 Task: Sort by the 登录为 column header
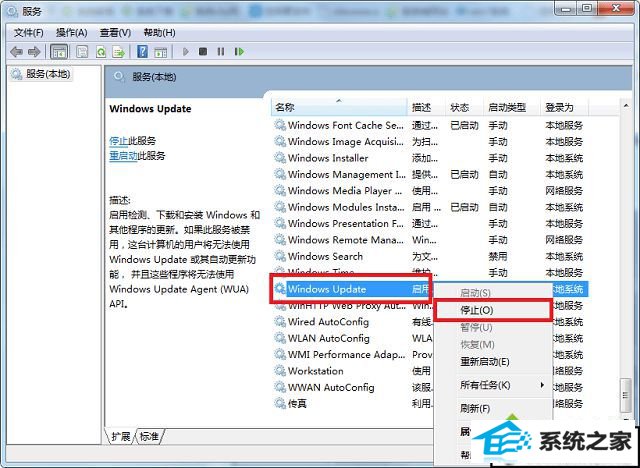pos(564,107)
